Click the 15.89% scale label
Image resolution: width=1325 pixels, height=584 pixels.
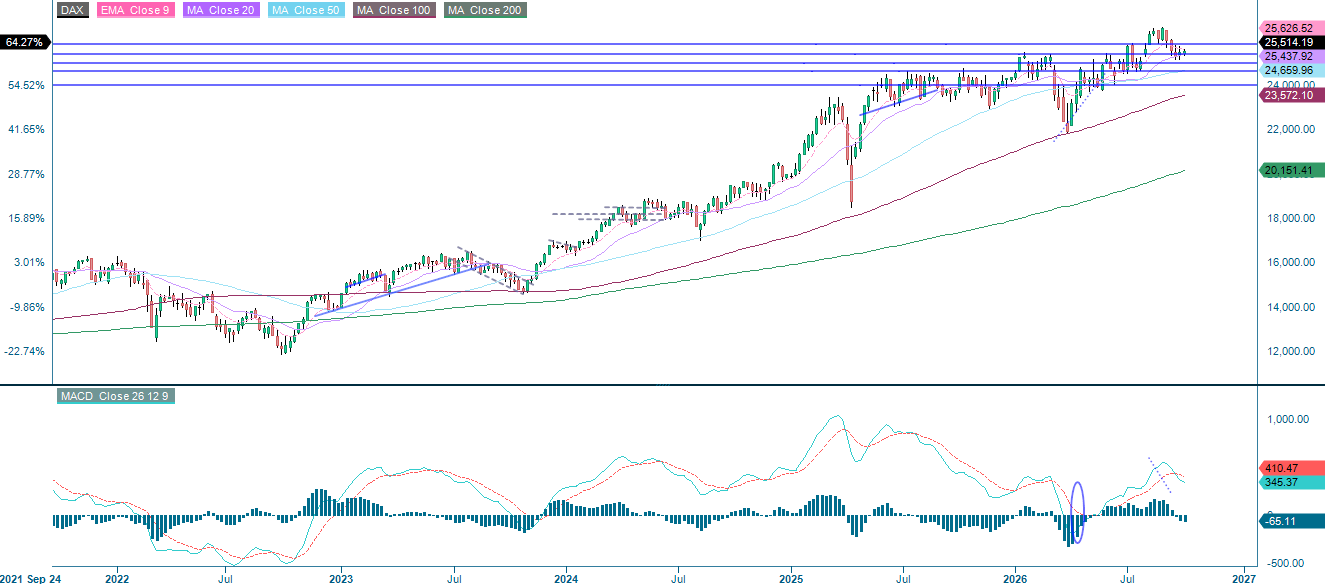tap(26, 218)
